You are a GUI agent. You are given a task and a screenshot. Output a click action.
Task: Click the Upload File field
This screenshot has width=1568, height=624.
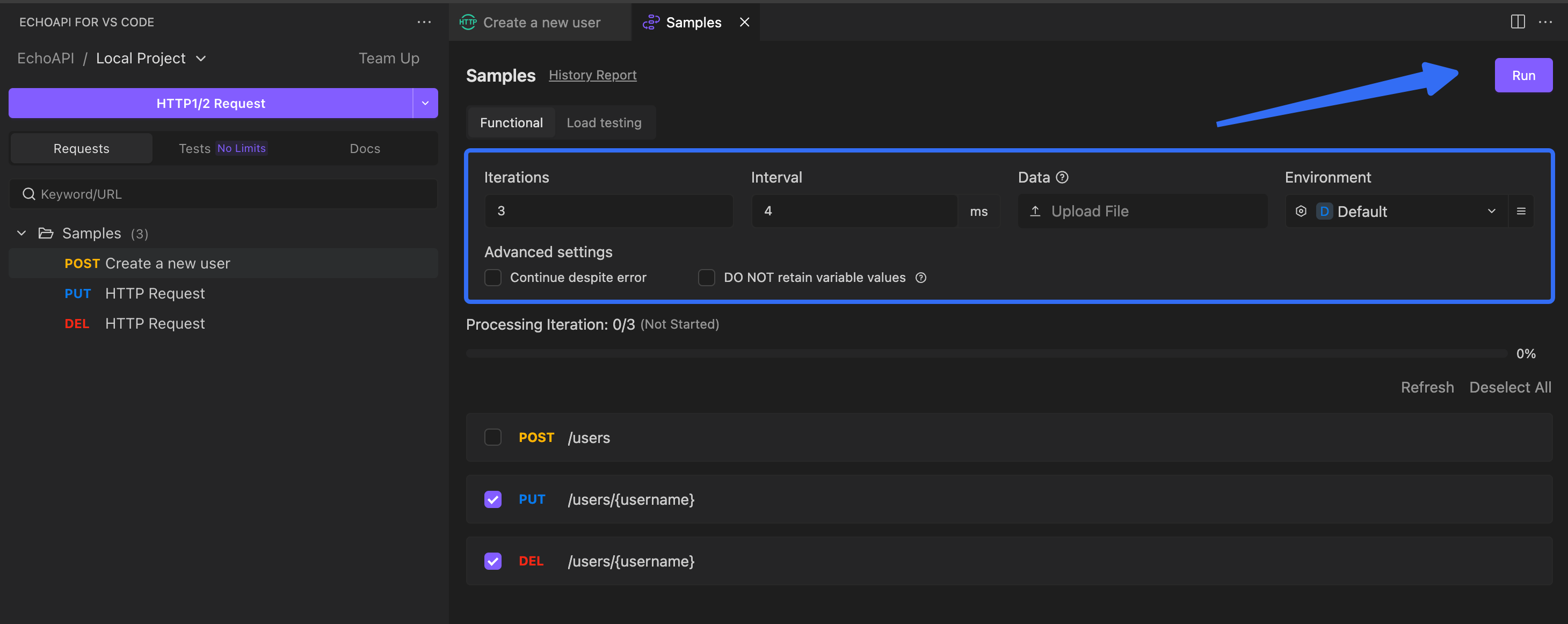point(1142,211)
